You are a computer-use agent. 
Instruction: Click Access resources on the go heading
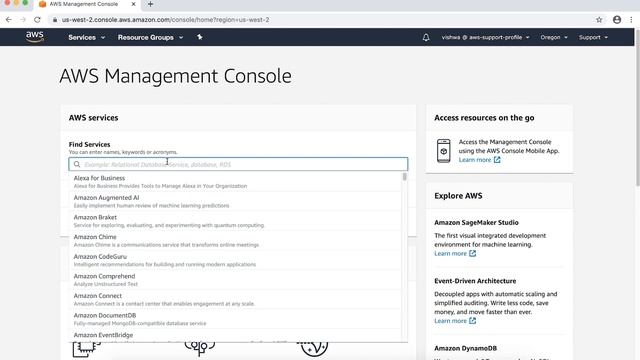point(484,118)
